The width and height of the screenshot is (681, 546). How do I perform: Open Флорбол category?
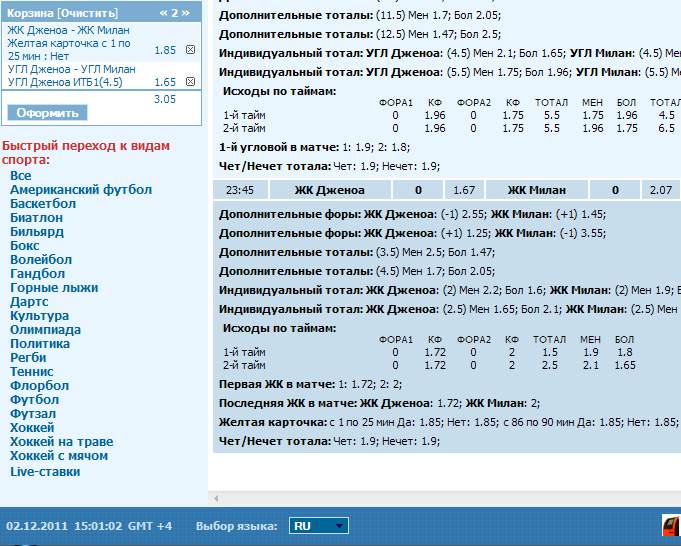click(40, 386)
